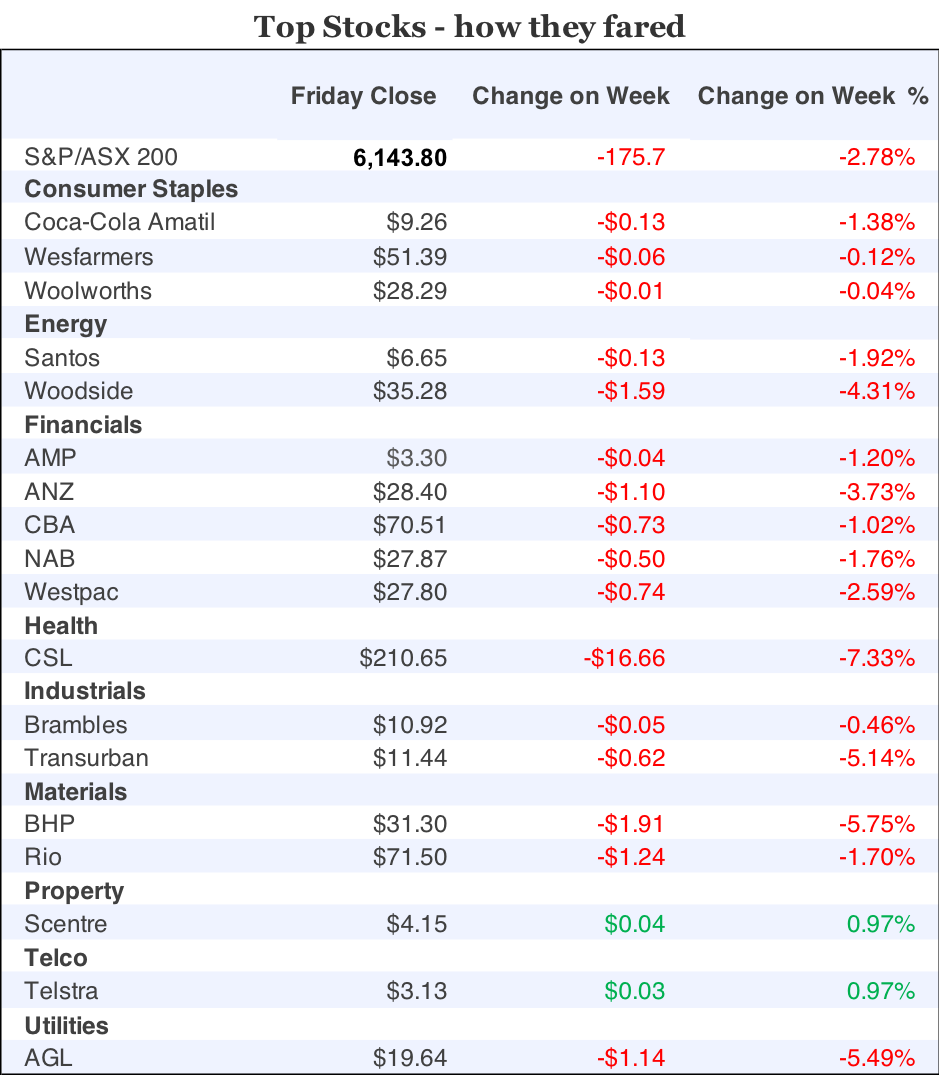Click Wesfarmers' Friday close price $51.39

pos(410,257)
